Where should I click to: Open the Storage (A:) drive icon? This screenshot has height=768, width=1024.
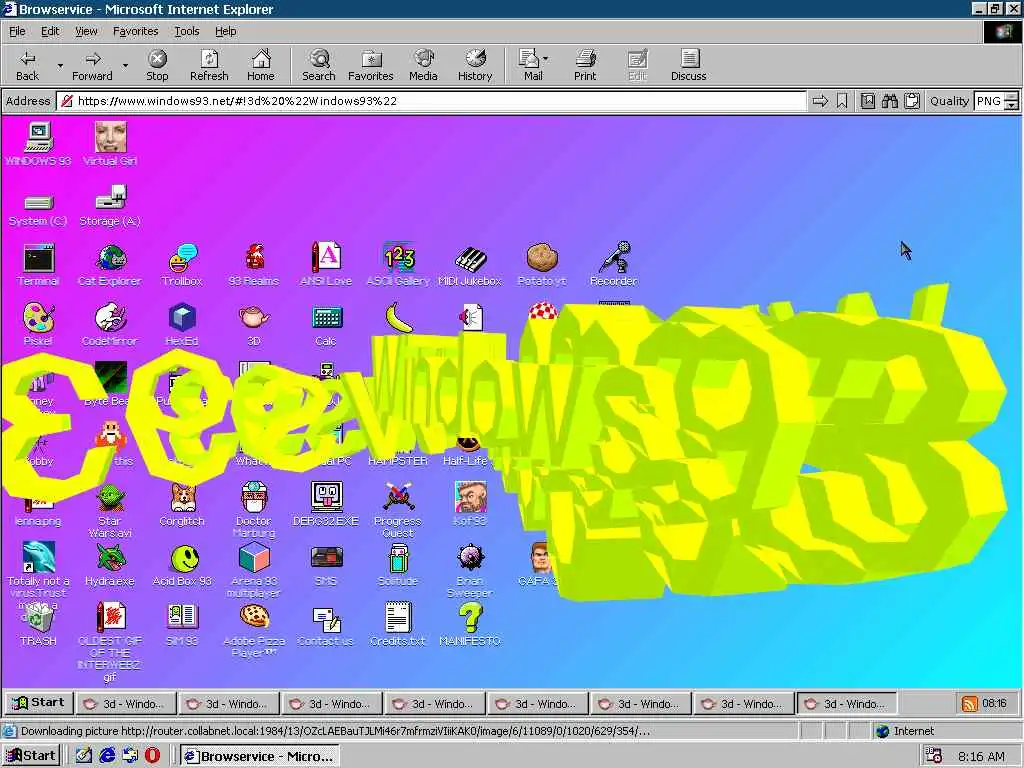point(110,206)
